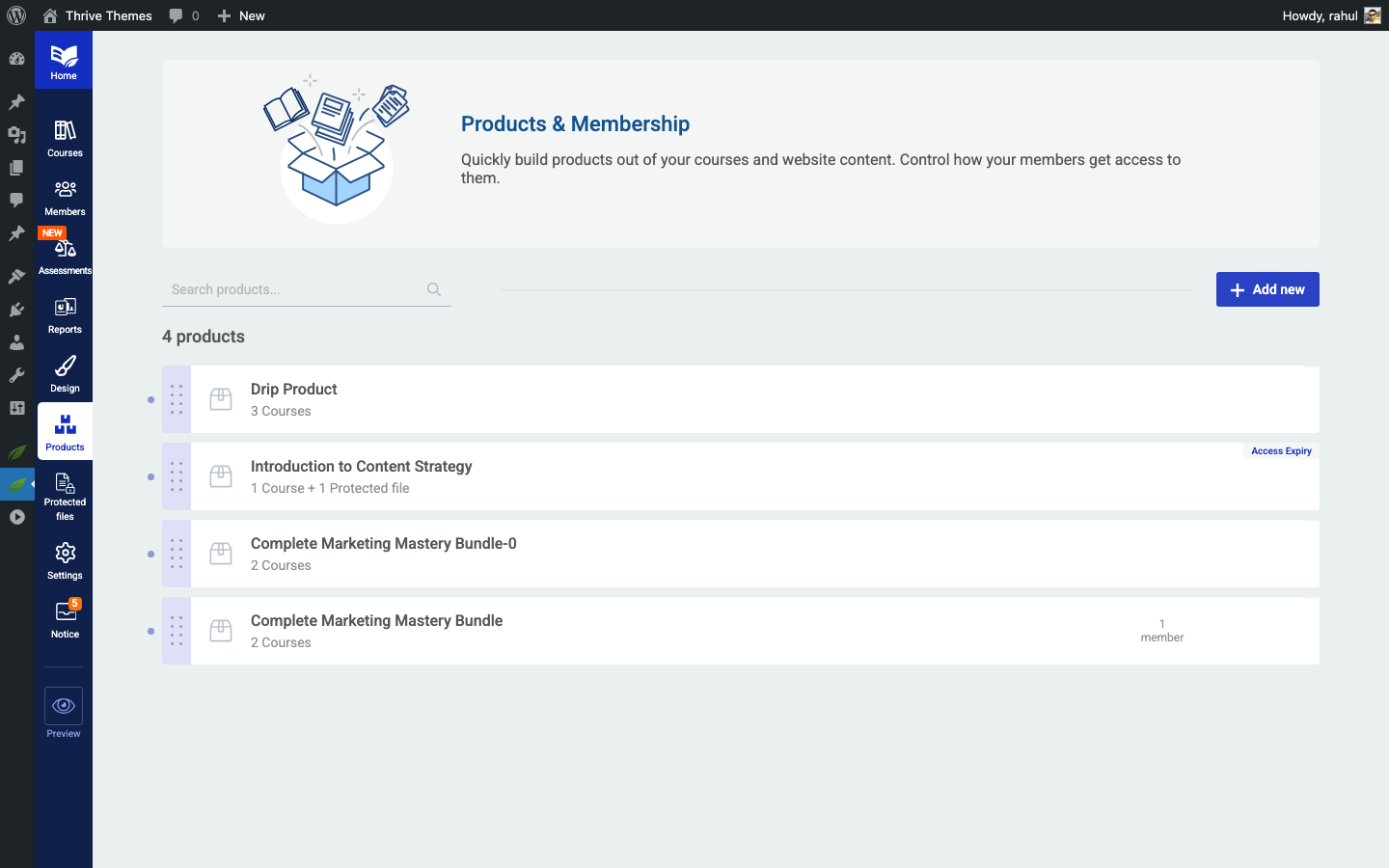
Task: Open Thrive Settings via the gear icon
Action: pos(64,557)
